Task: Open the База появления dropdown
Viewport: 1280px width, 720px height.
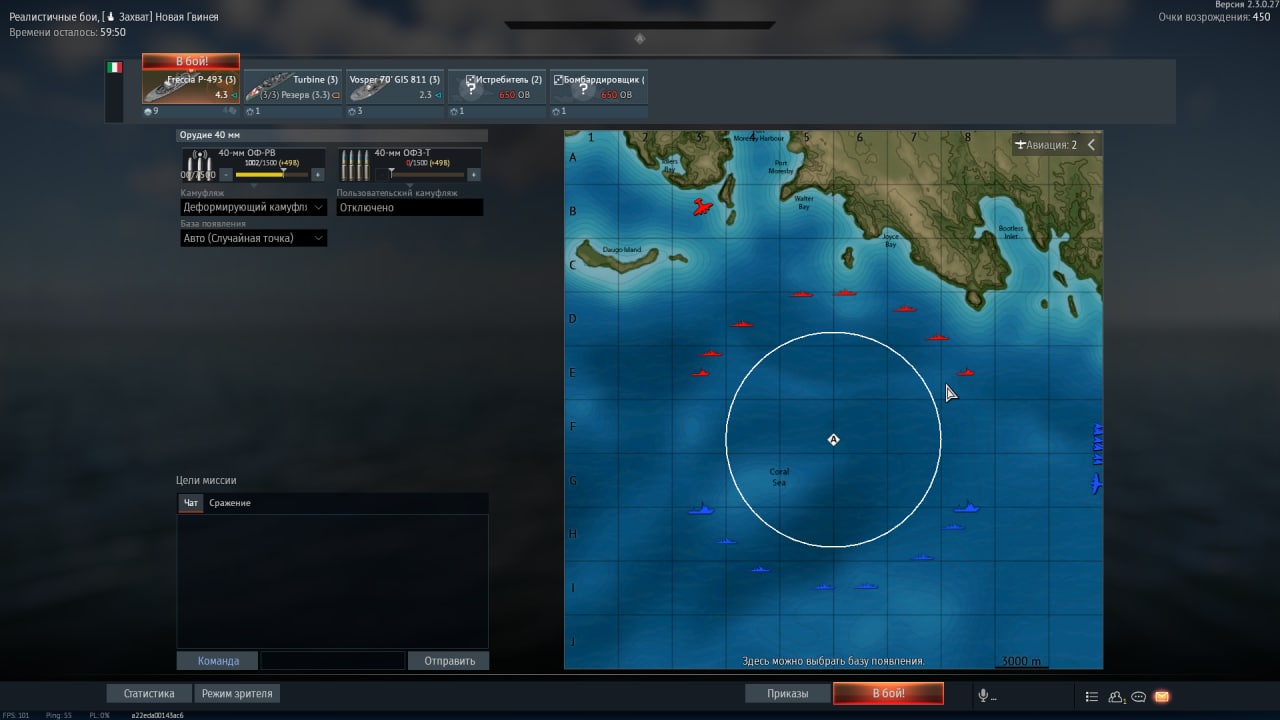Action: coord(254,238)
